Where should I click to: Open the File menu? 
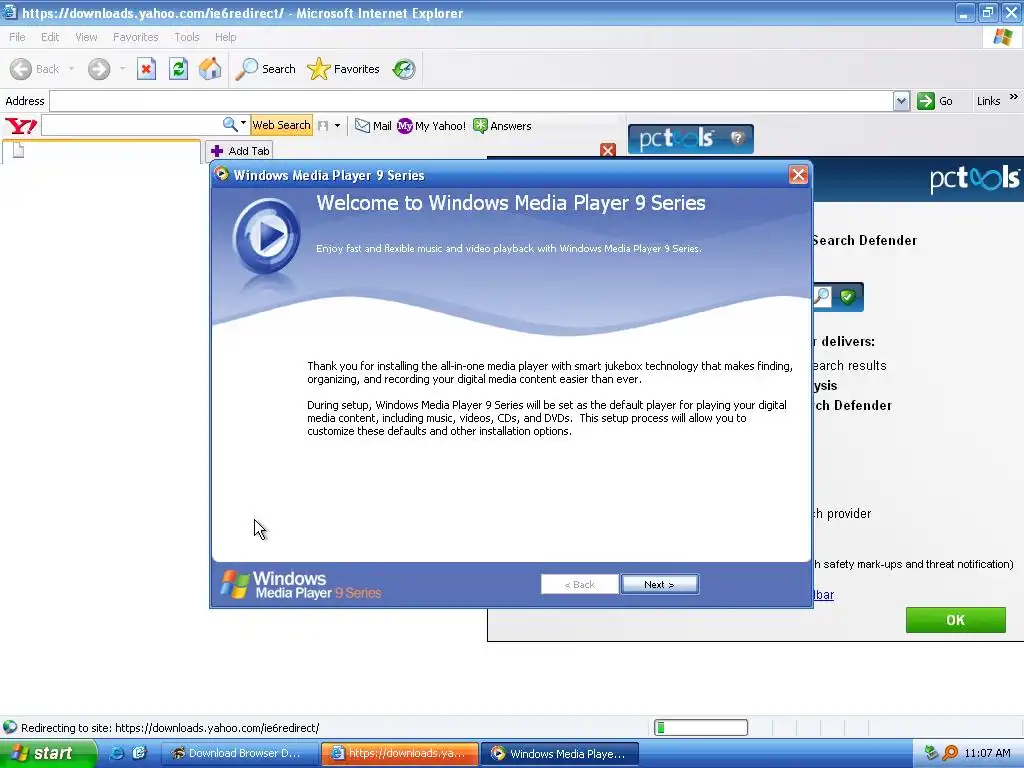[x=17, y=37]
